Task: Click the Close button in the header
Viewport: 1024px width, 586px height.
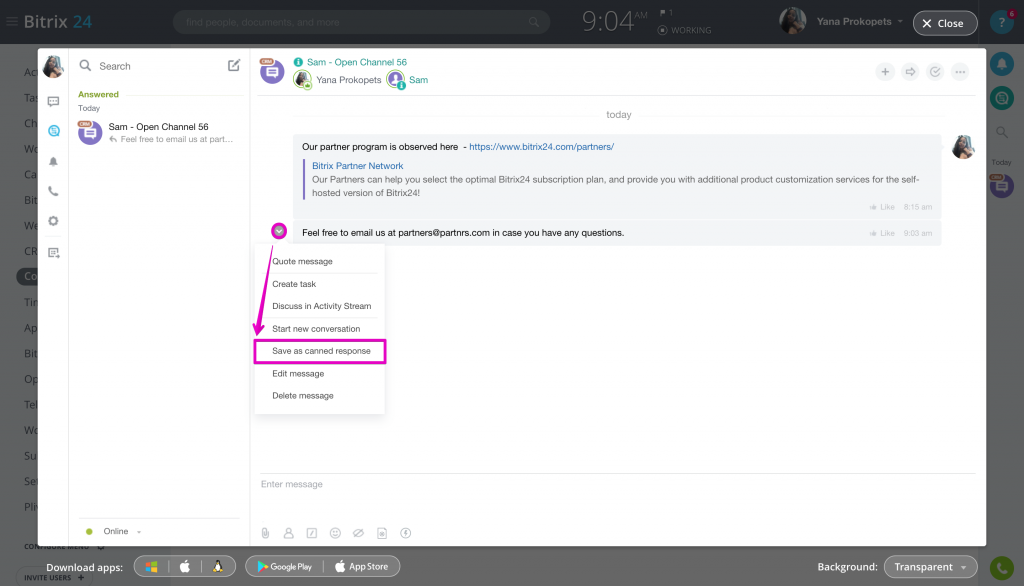Action: pos(945,23)
